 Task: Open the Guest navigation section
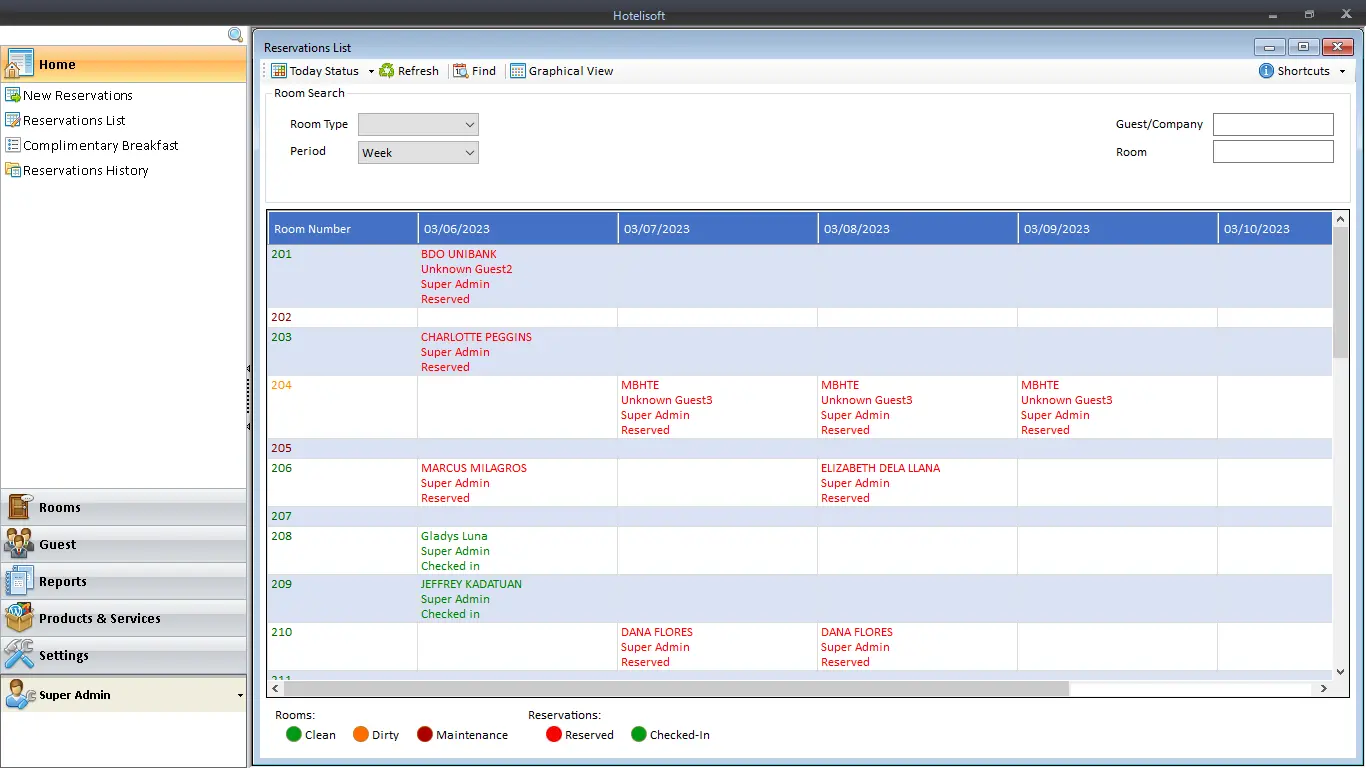123,544
